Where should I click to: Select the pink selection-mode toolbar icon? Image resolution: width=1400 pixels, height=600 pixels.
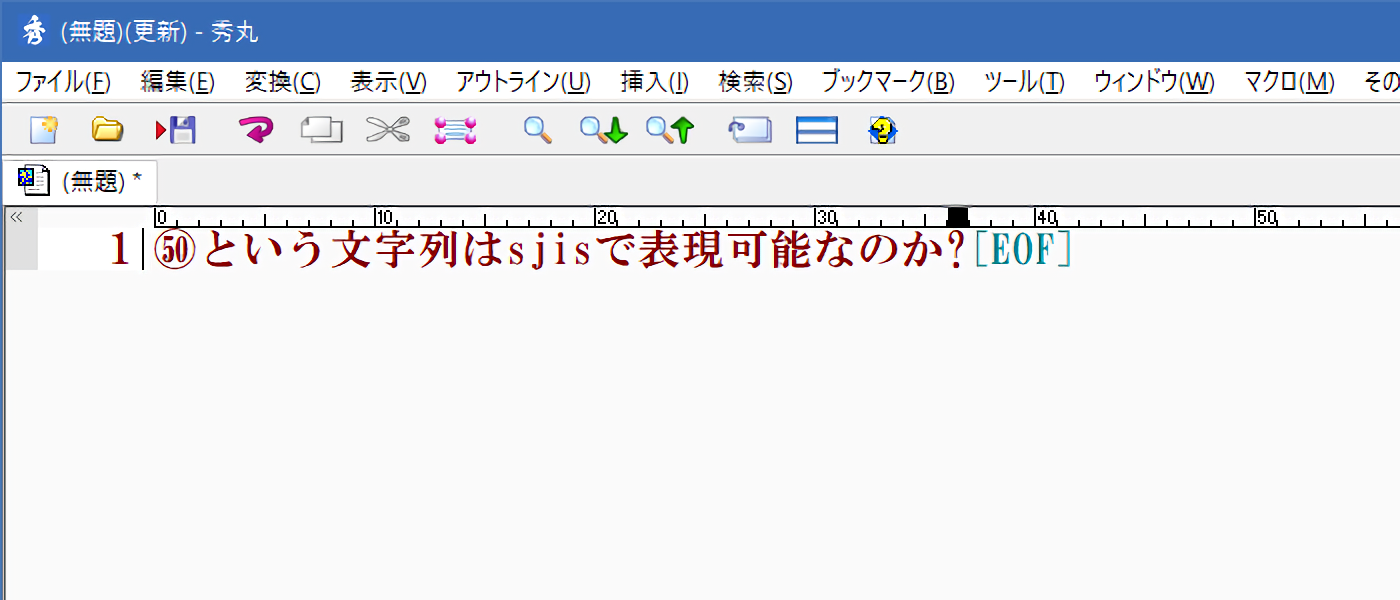coord(451,130)
